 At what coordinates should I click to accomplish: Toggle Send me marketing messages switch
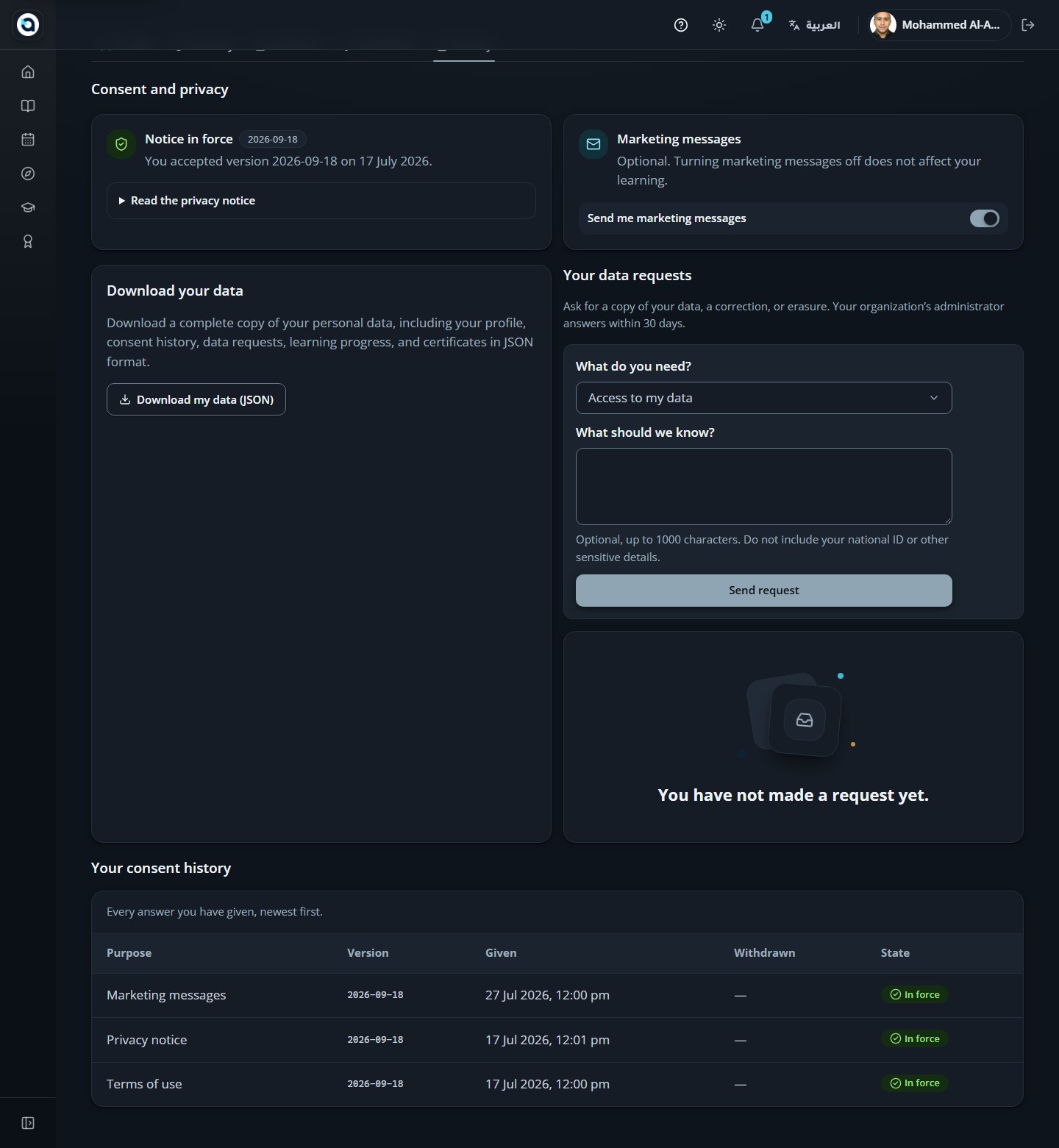[x=984, y=218]
